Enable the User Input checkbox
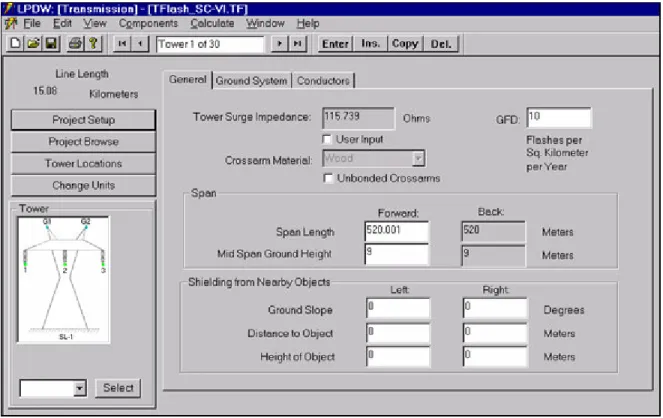 327,139
